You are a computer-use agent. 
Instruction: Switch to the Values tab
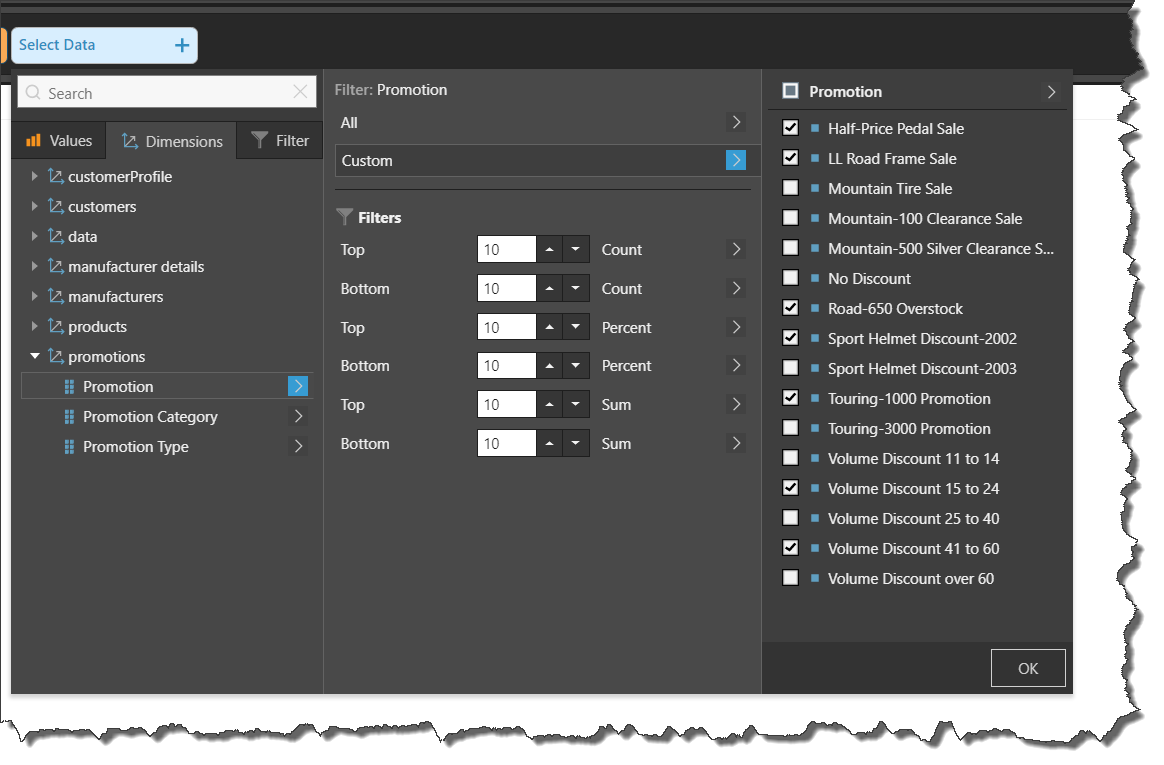[59, 141]
